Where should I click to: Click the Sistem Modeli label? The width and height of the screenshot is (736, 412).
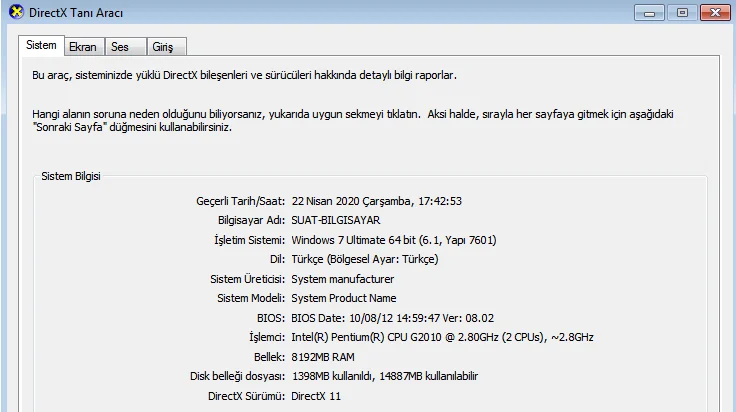(x=251, y=298)
